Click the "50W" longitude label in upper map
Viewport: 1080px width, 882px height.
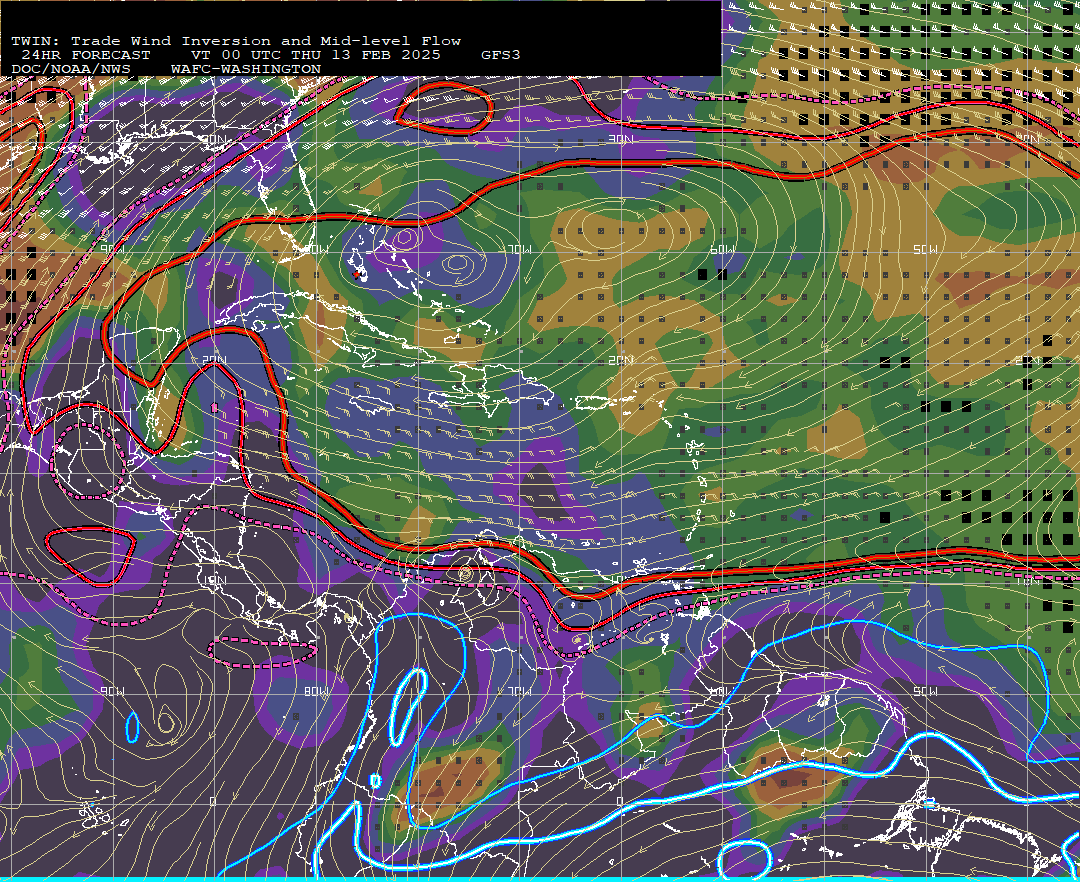[x=925, y=250]
